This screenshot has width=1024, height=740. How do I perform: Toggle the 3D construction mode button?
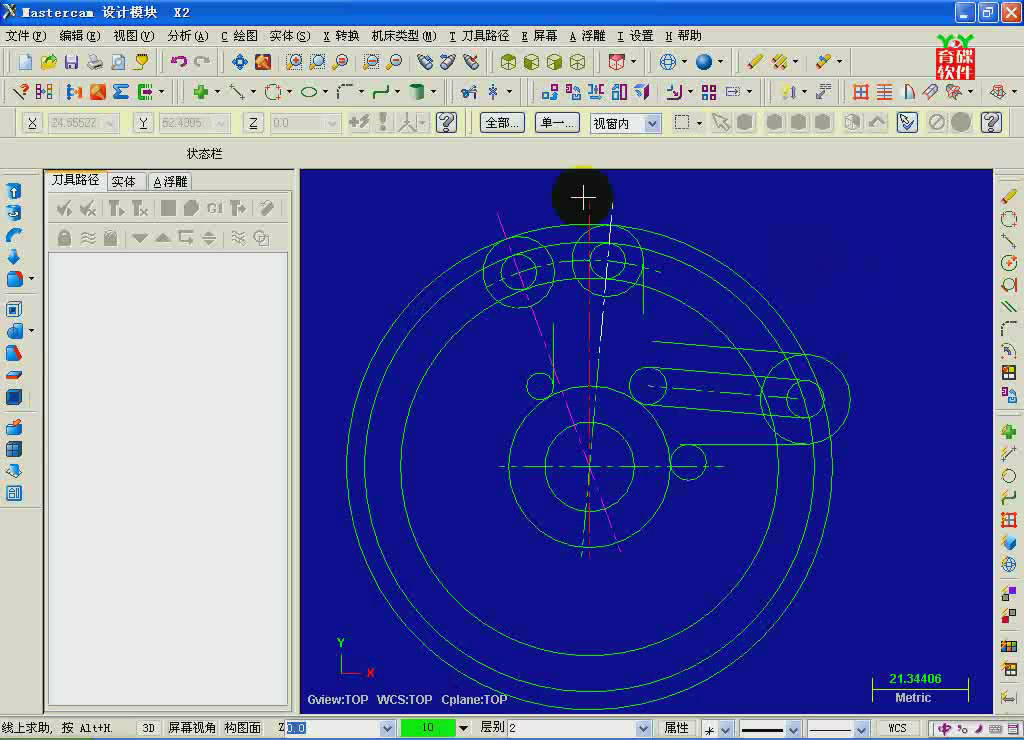tap(148, 728)
